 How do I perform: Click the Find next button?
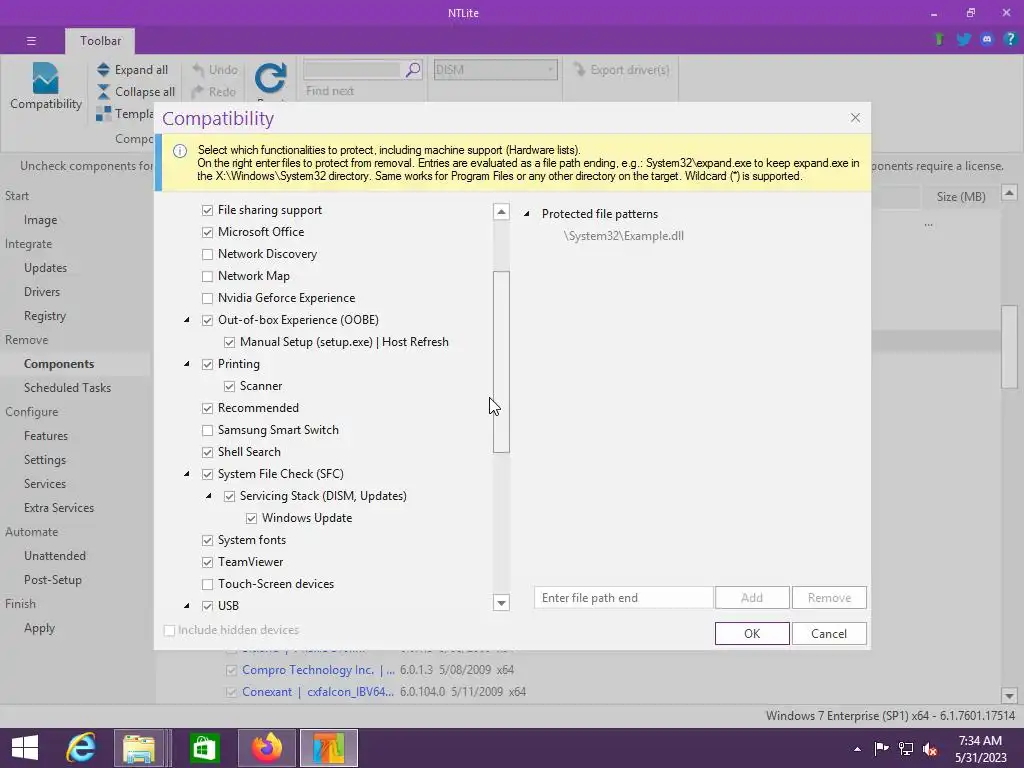330,91
